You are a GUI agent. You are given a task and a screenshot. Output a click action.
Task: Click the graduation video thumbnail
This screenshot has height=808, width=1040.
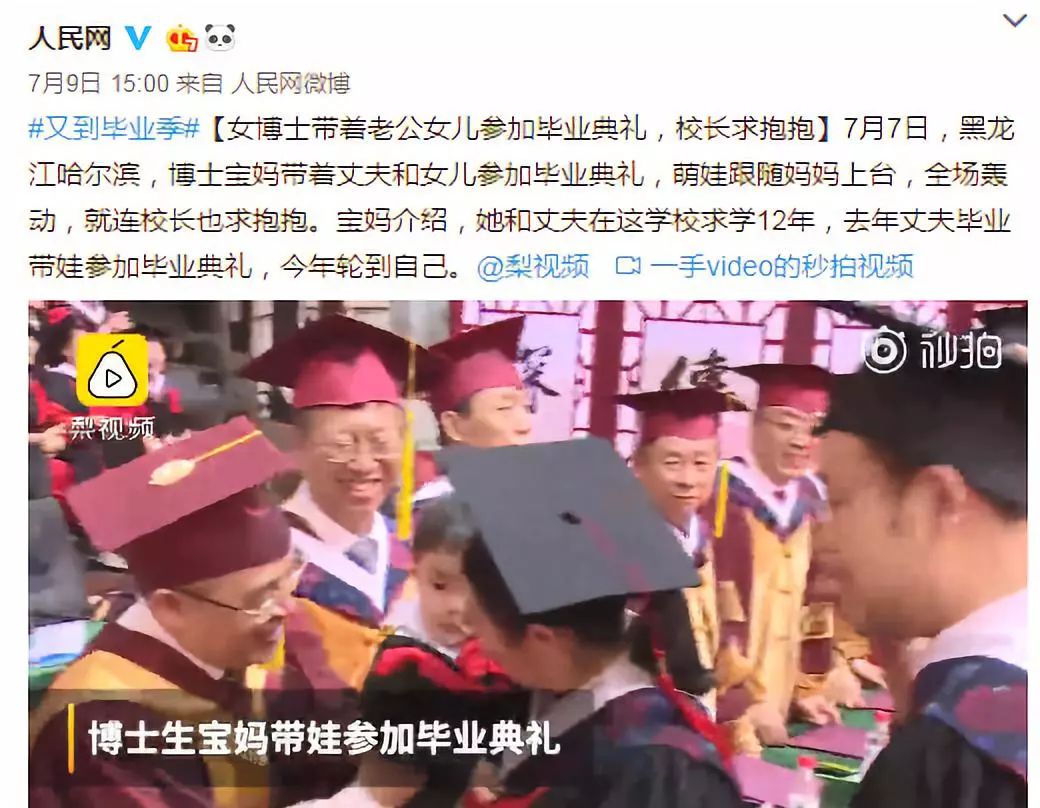tap(528, 554)
